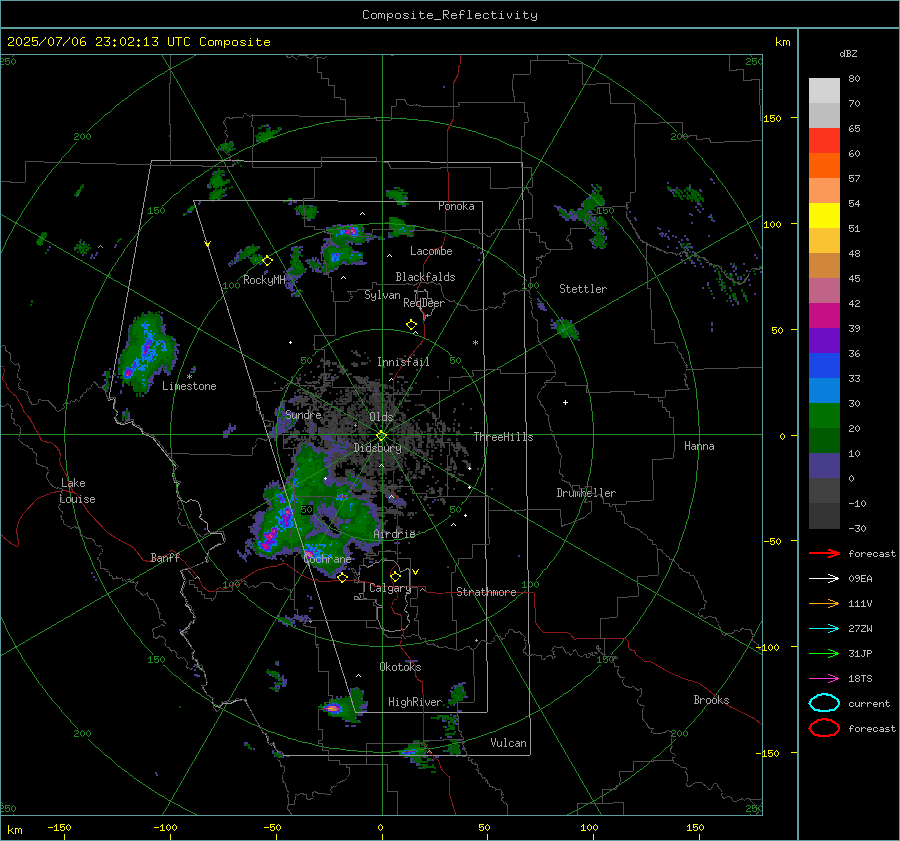Click the 80 value on dBZ scale
The height and width of the screenshot is (841, 900).
[x=854, y=79]
